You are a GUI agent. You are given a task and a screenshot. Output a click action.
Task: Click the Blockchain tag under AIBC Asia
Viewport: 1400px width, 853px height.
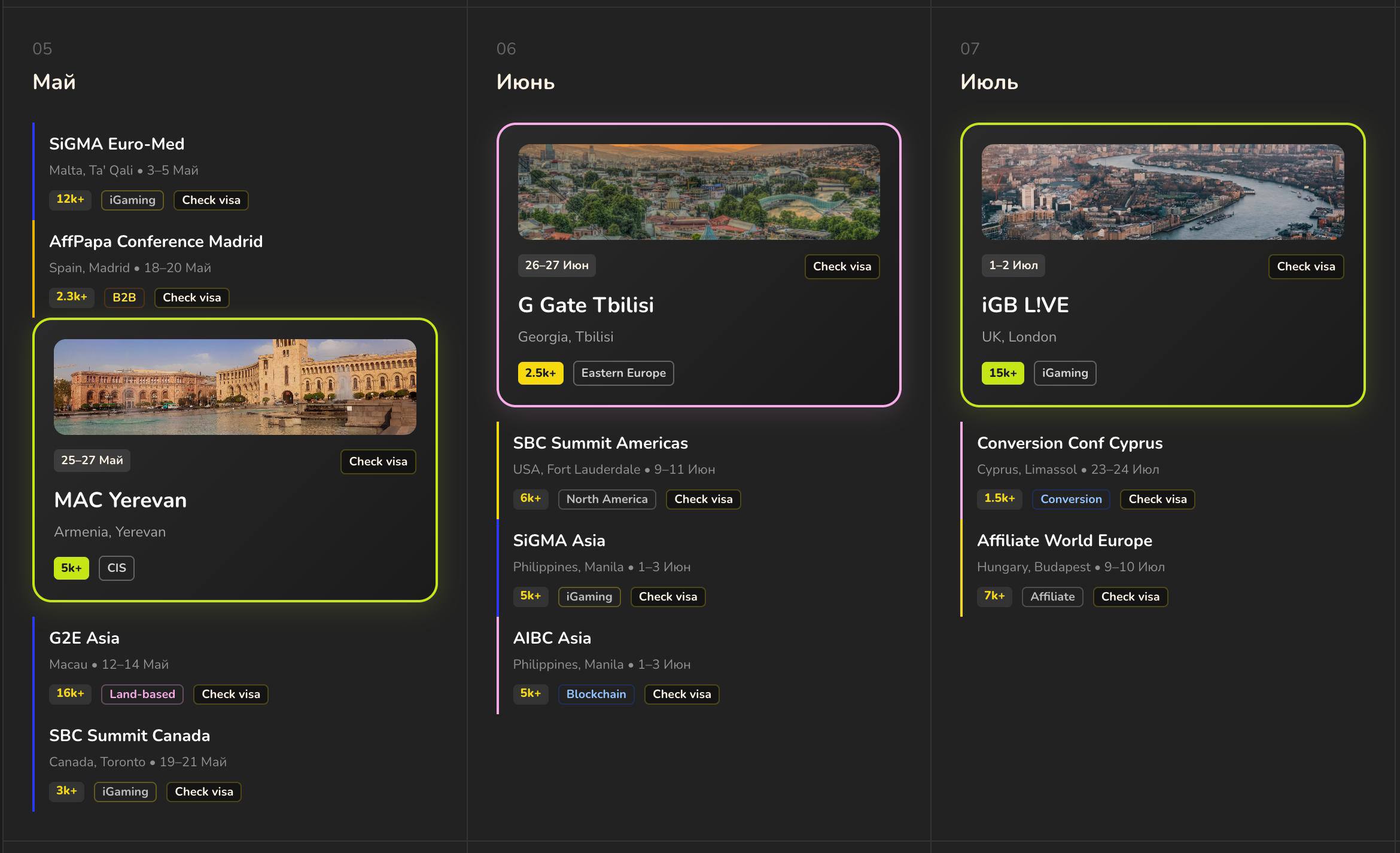[x=596, y=694]
